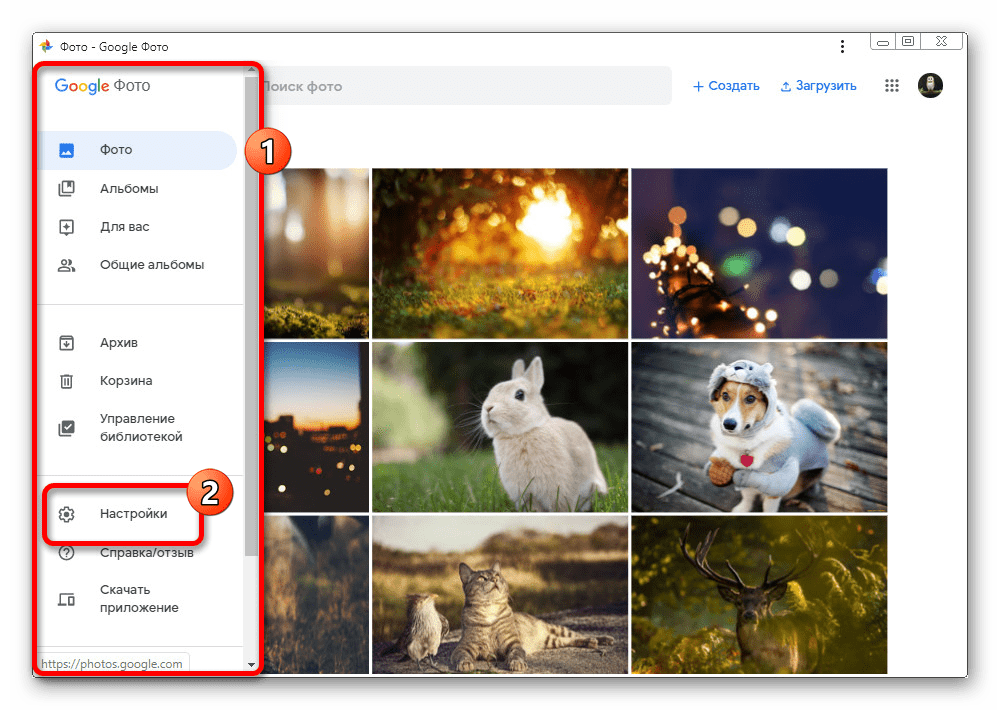Open Управление библиотекой
This screenshot has width=1000, height=710.
pos(141,428)
